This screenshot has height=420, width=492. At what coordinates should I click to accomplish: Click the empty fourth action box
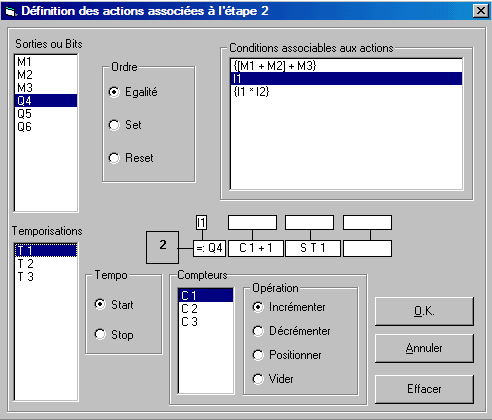tap(367, 248)
